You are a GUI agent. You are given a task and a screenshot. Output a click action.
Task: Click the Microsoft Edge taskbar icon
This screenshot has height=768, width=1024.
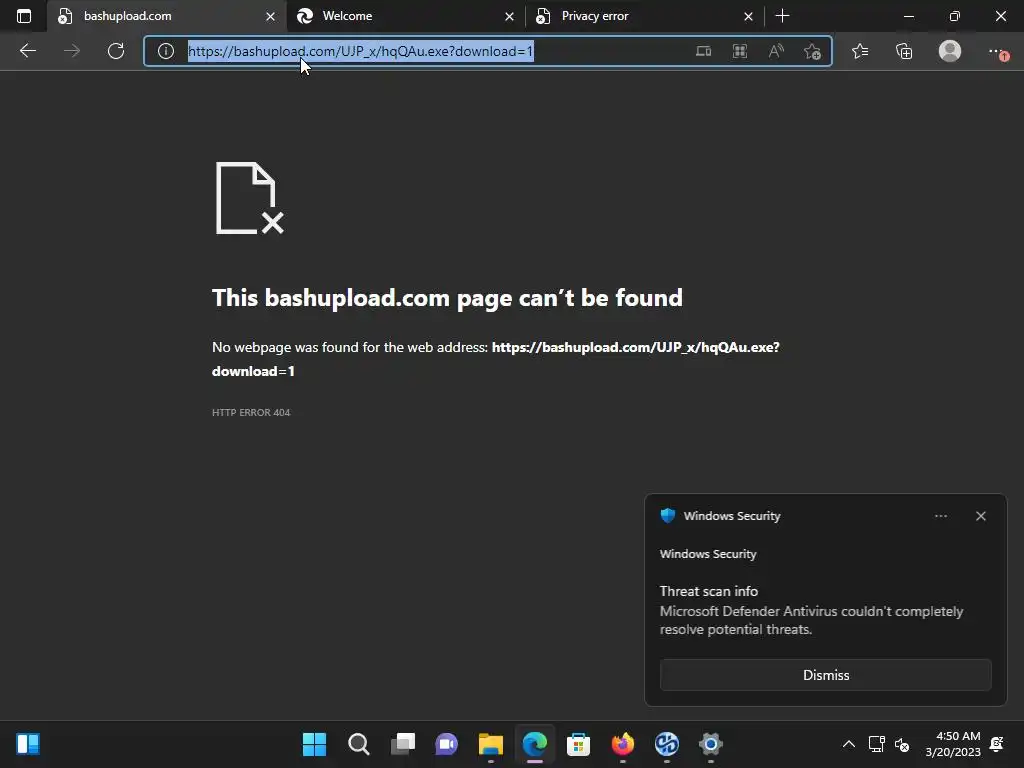coord(535,744)
